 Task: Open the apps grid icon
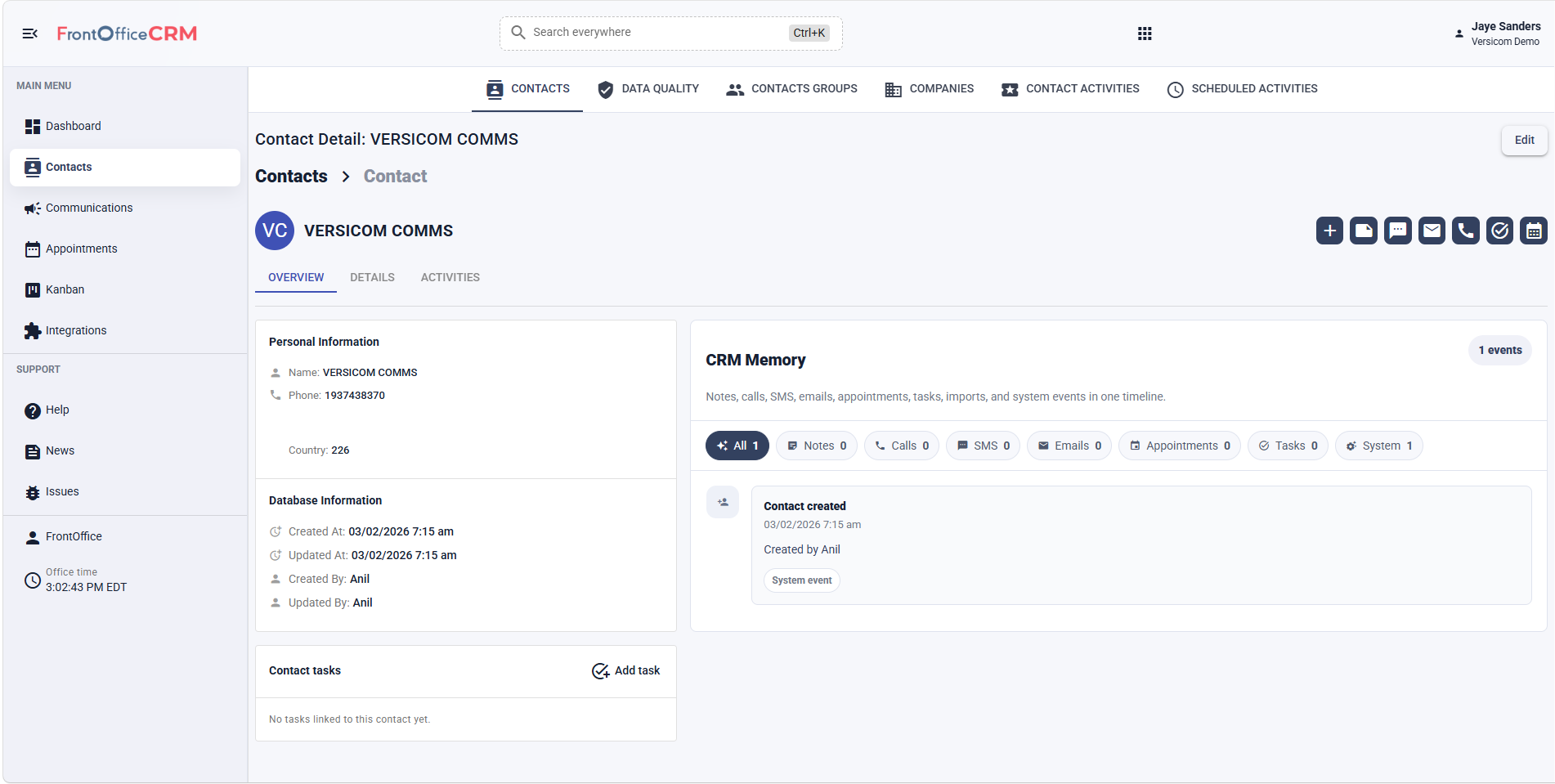[x=1145, y=34]
